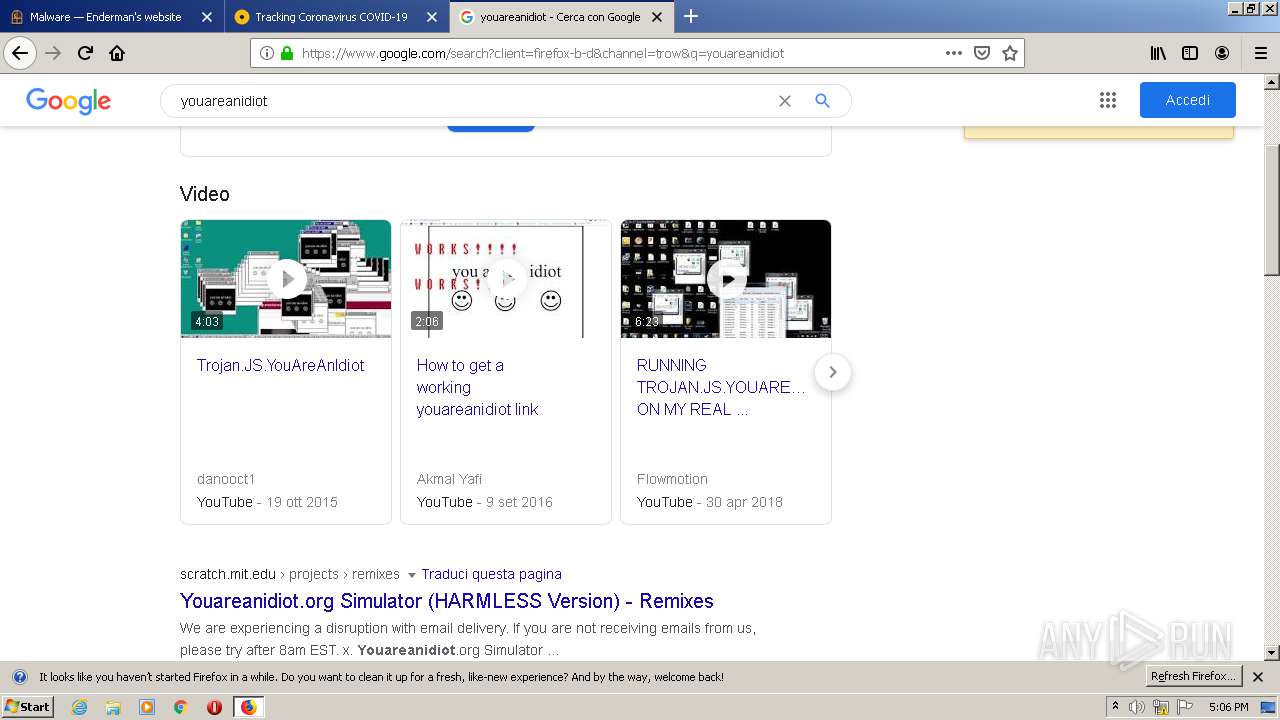Screen dimensions: 1280x720
Task: Open the file explorer taskbar icon
Action: point(113,707)
